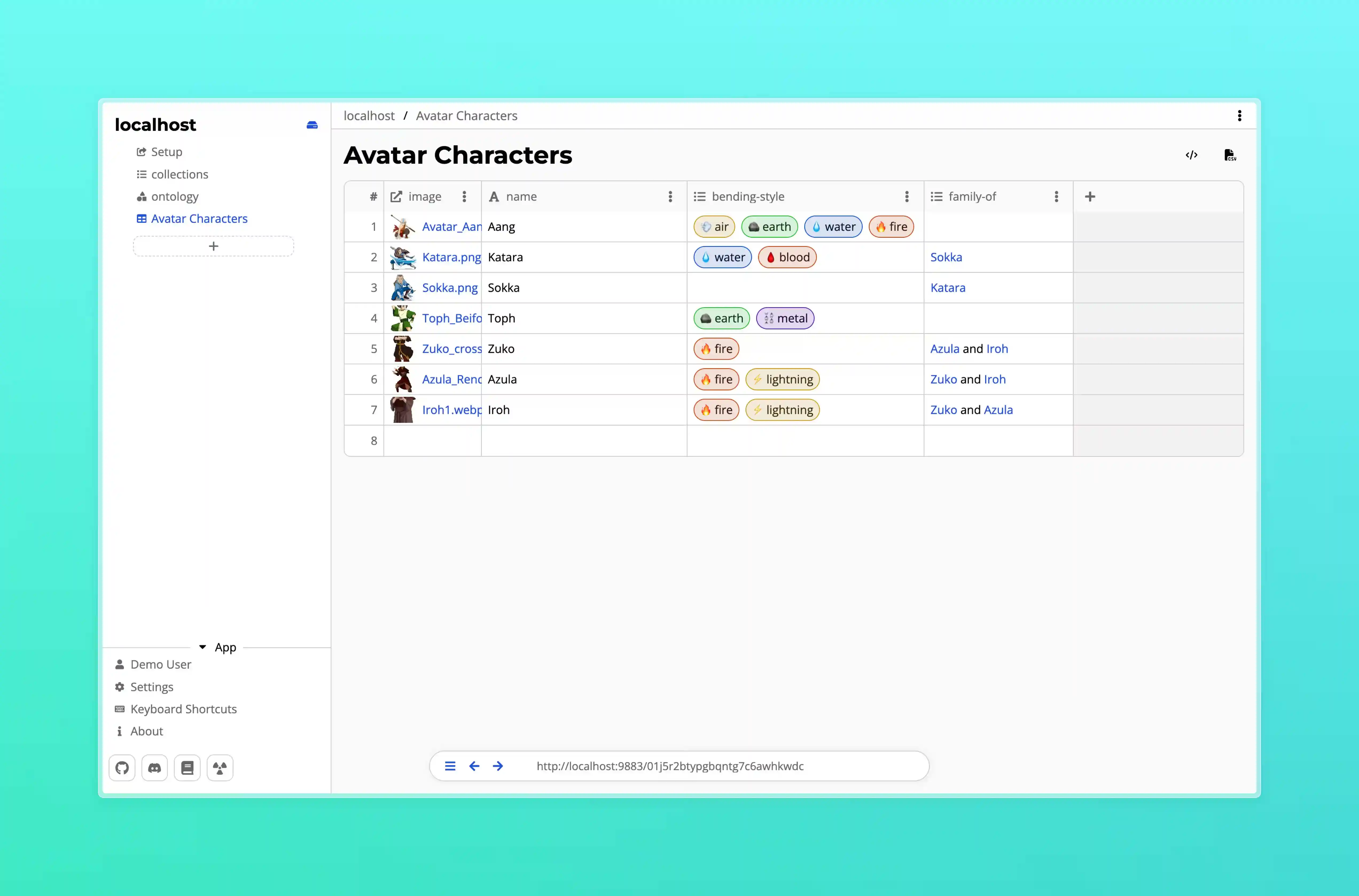Open the hamburger menu in address bar
The width and height of the screenshot is (1359, 896).
(450, 766)
